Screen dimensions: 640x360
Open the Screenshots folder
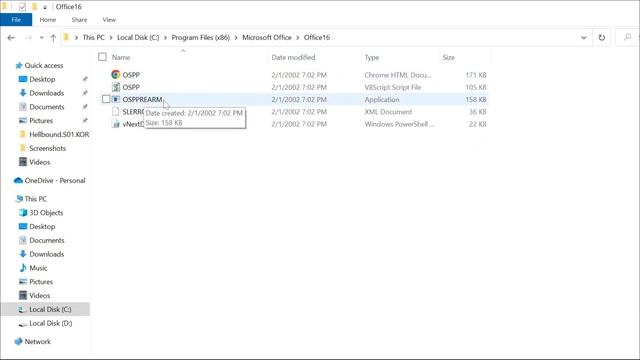(x=47, y=149)
